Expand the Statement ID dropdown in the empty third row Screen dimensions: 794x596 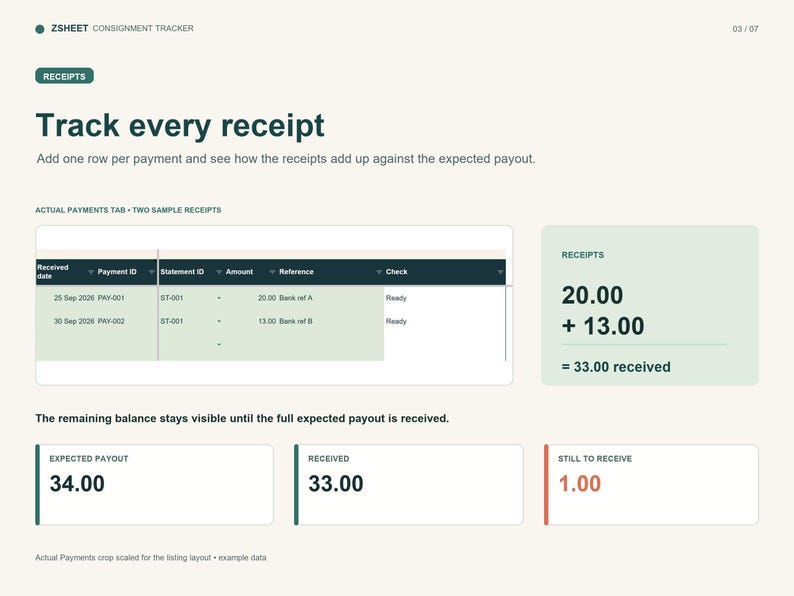pos(219,345)
